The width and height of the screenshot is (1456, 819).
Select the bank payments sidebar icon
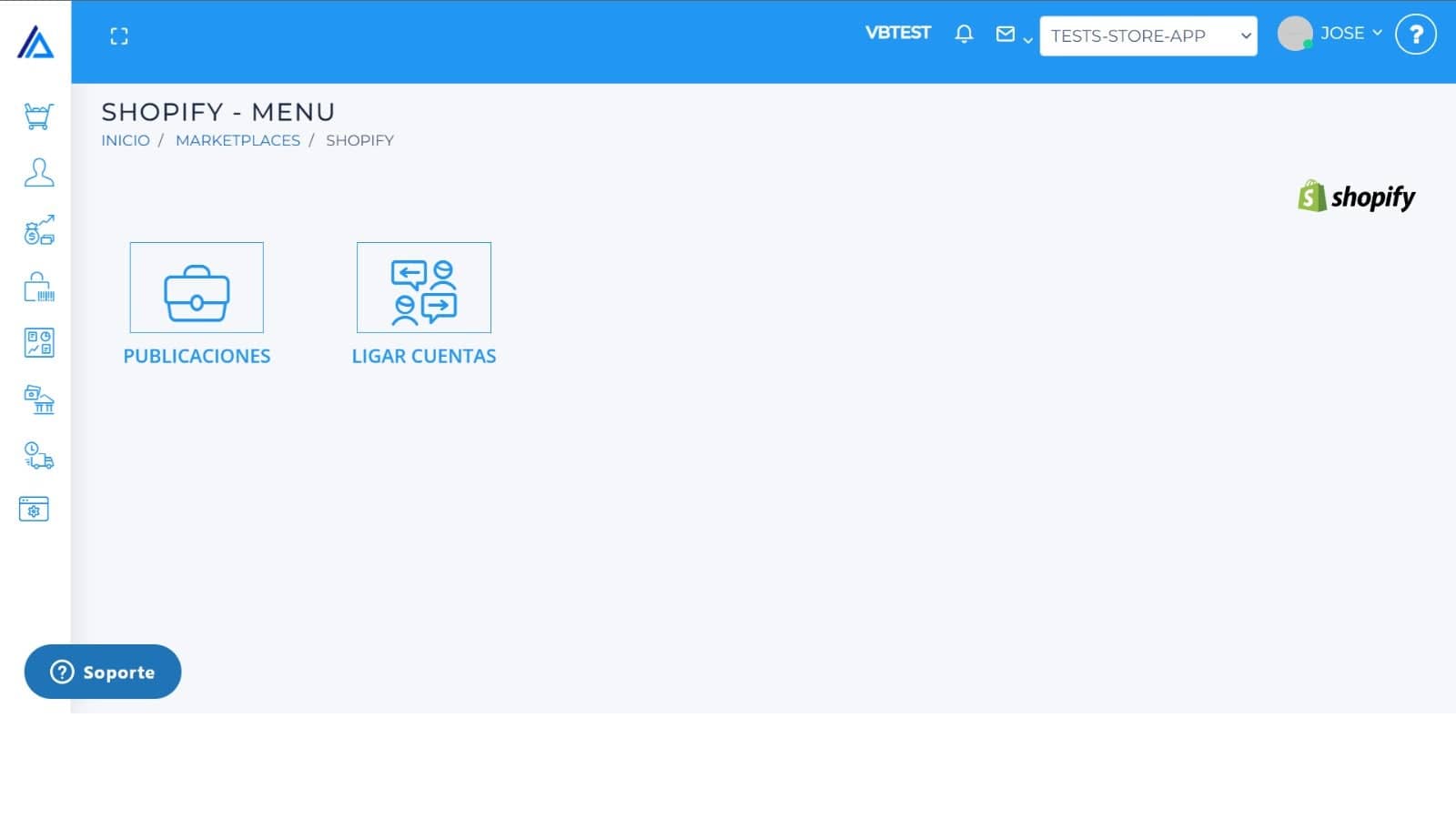[x=36, y=399]
